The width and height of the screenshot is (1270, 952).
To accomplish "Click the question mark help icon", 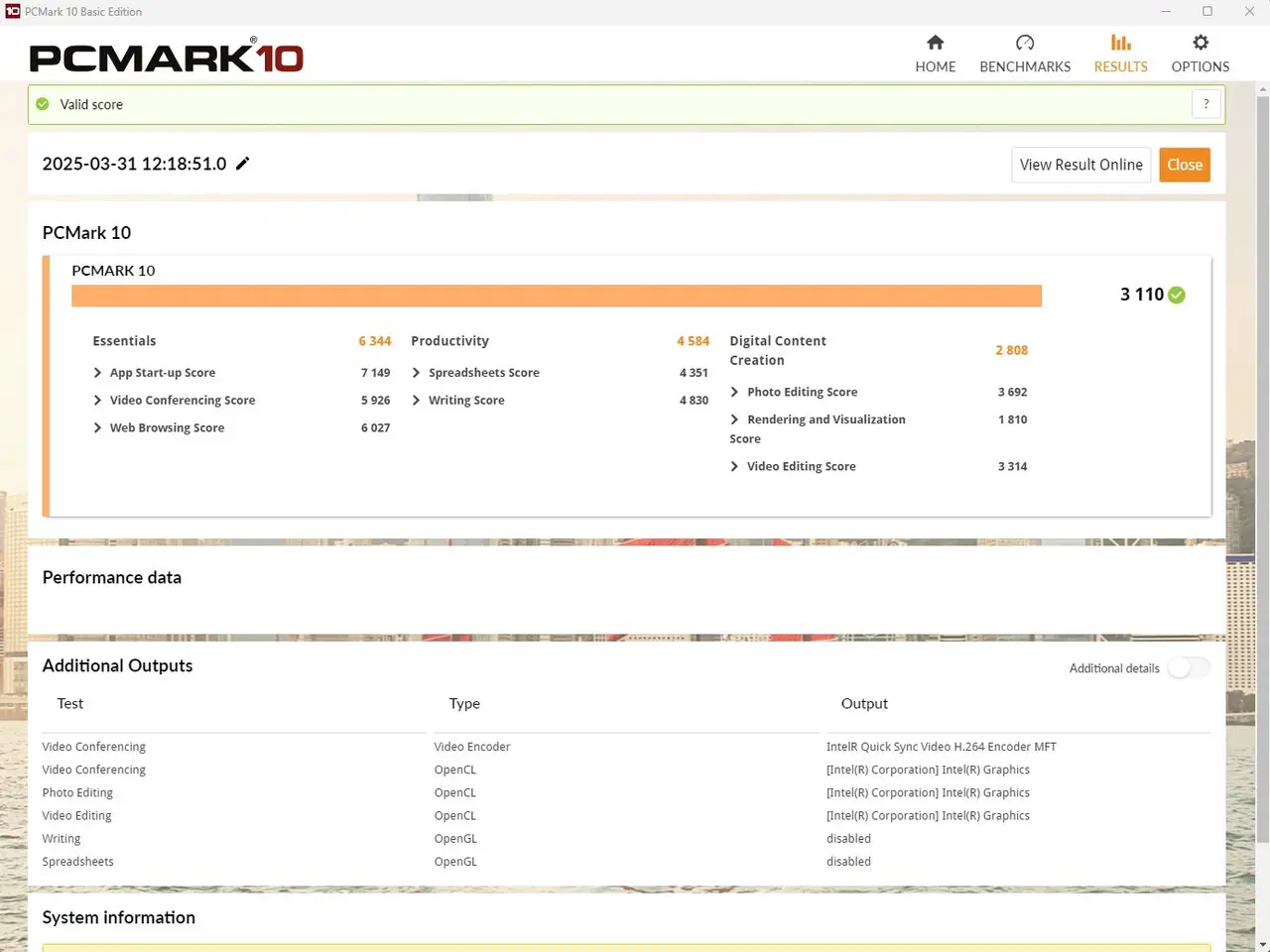I will (x=1206, y=104).
